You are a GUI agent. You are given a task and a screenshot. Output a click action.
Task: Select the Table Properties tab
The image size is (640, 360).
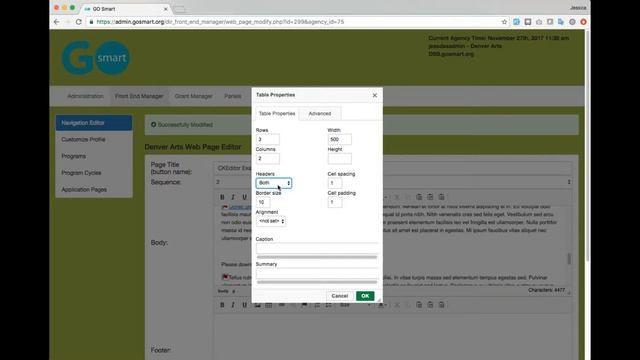click(x=277, y=113)
